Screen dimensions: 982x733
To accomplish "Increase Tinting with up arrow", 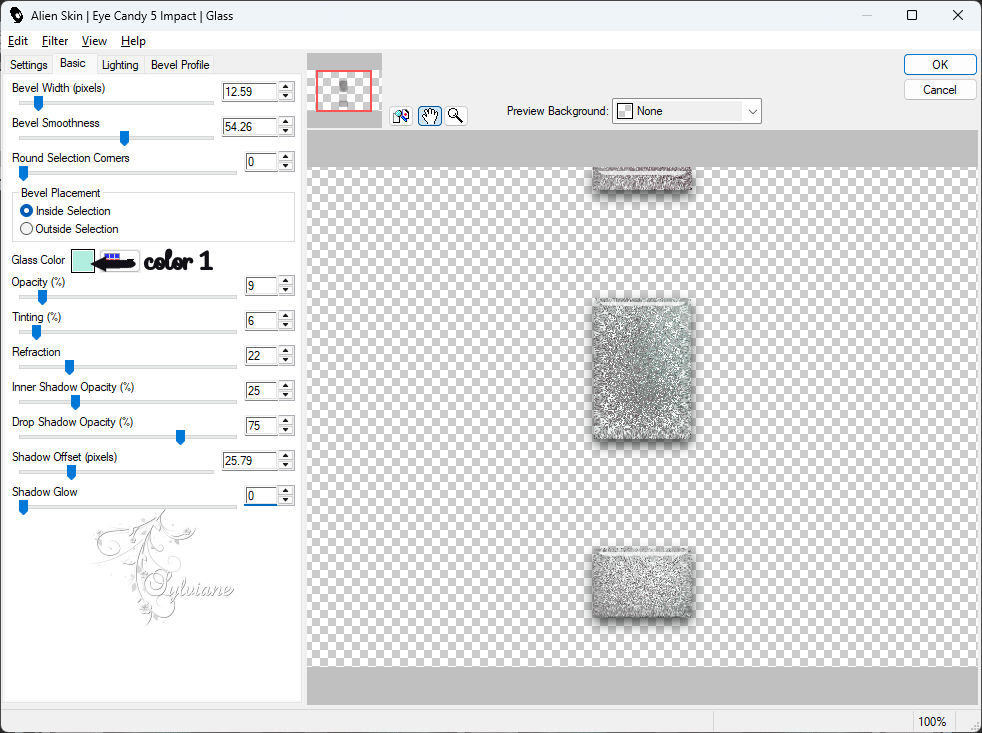I will pyautogui.click(x=286, y=316).
